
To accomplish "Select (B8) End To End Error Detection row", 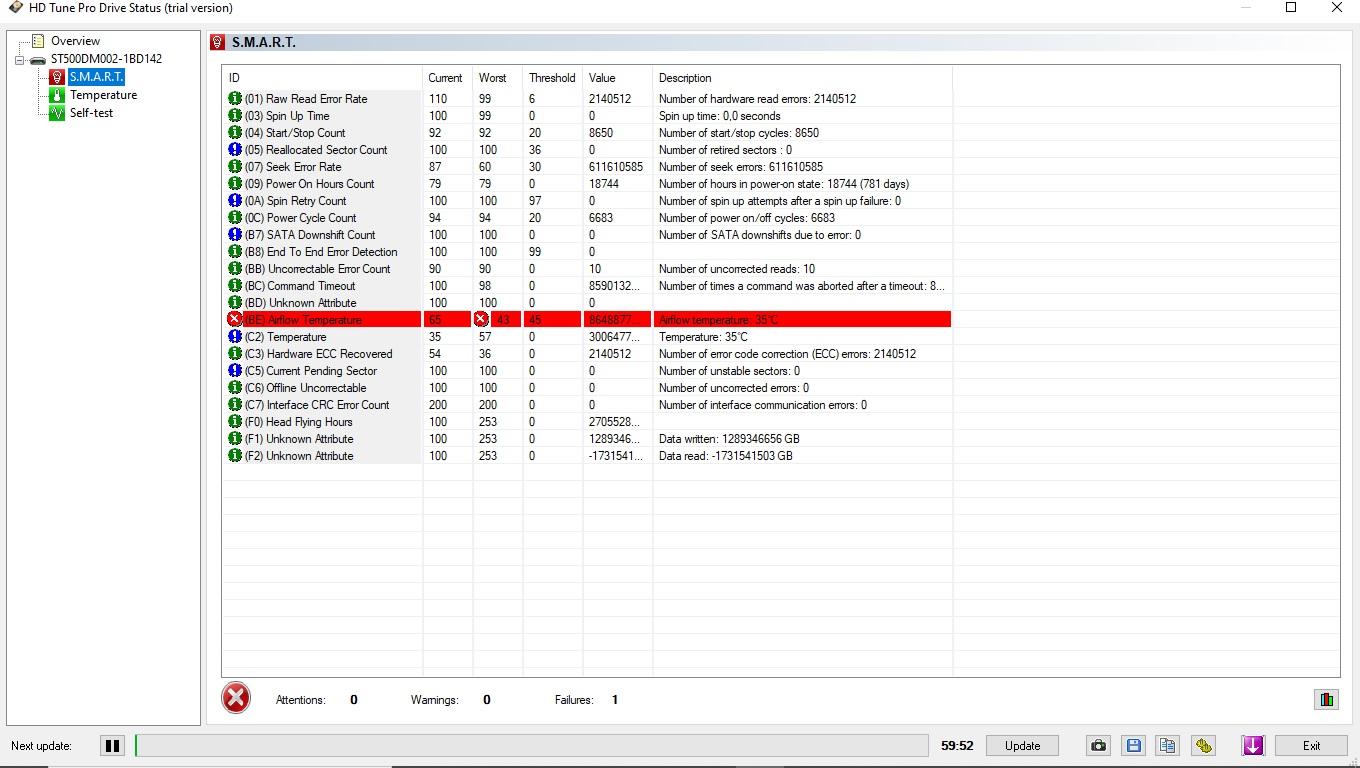I will pos(587,252).
